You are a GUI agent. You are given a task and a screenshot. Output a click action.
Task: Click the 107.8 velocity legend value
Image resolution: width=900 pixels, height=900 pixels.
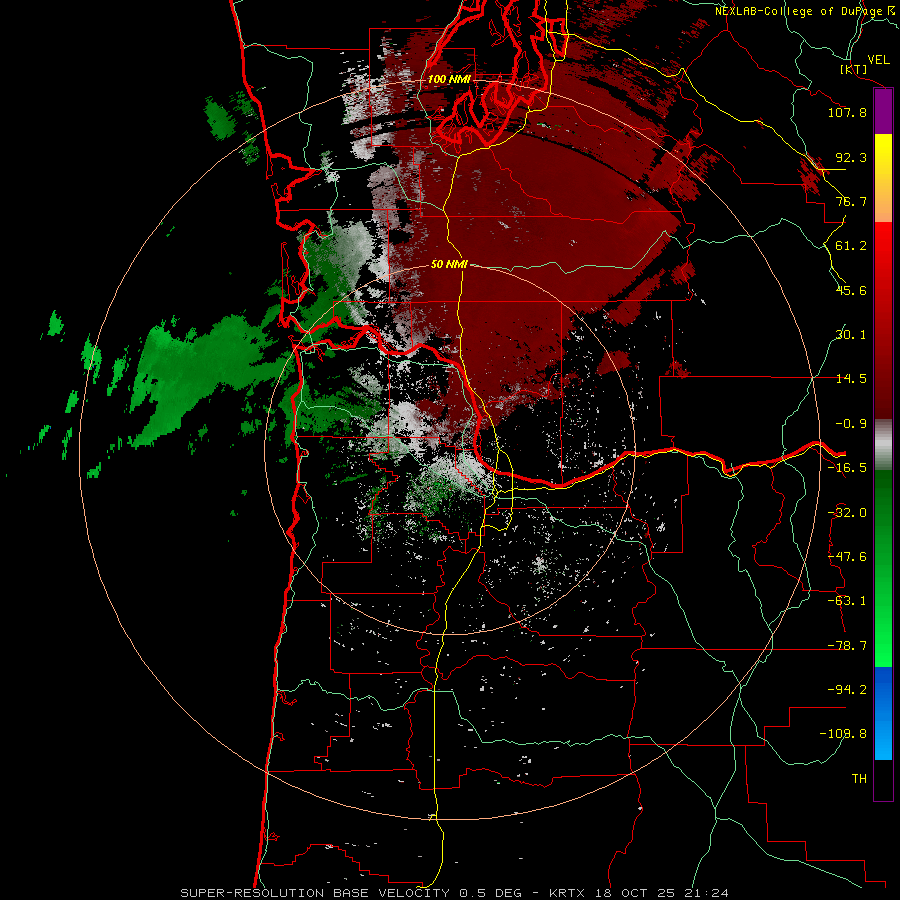(847, 112)
